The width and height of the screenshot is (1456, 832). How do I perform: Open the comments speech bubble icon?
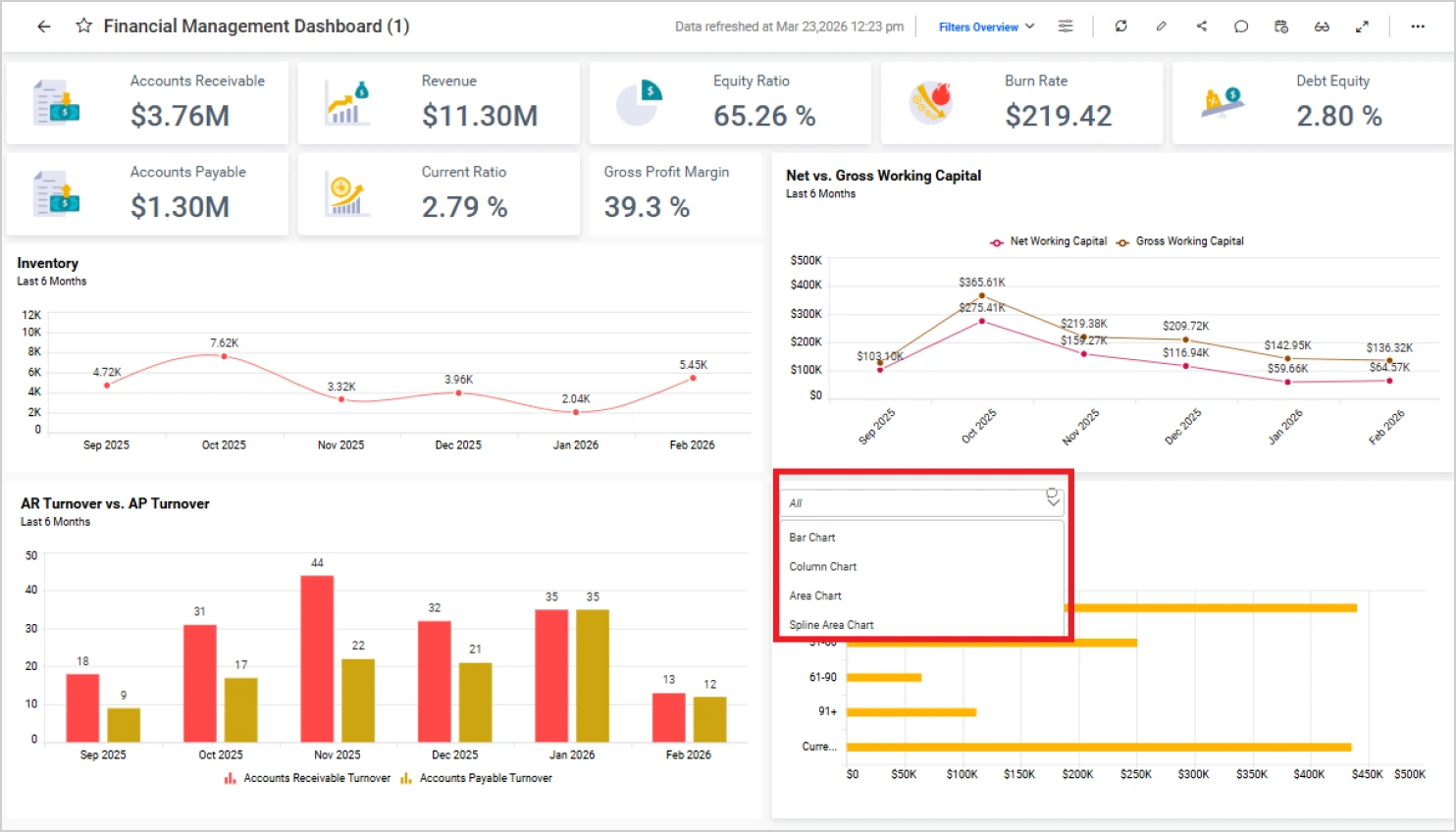tap(1241, 26)
